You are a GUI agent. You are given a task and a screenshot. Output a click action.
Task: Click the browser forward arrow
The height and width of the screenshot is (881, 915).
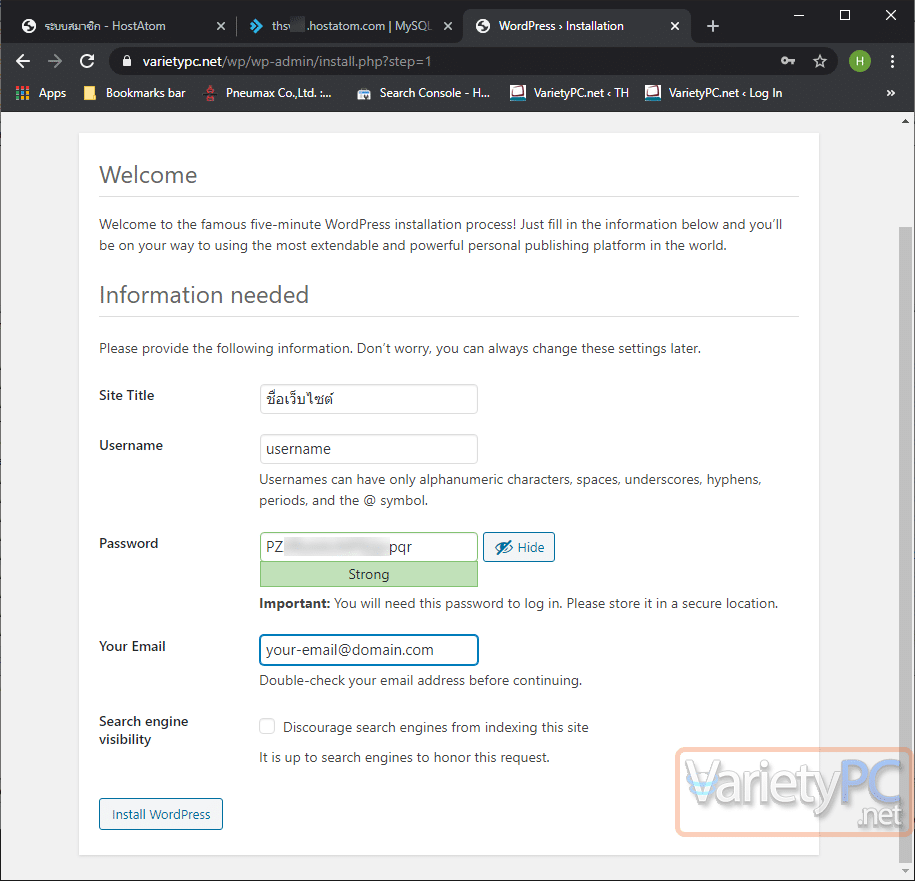(x=55, y=61)
